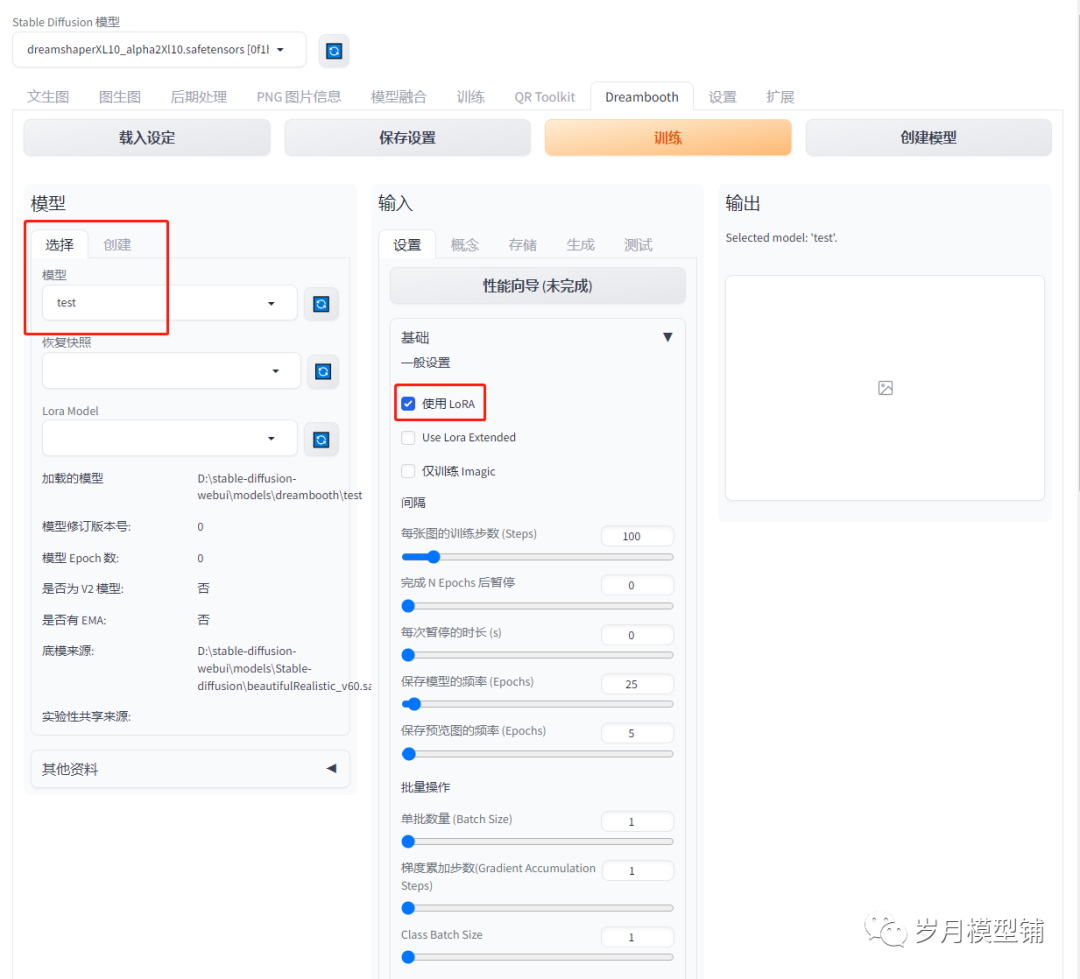Click the 是否为 V2 模型 label text
Screen dimensions: 1080x979
click(x=83, y=588)
